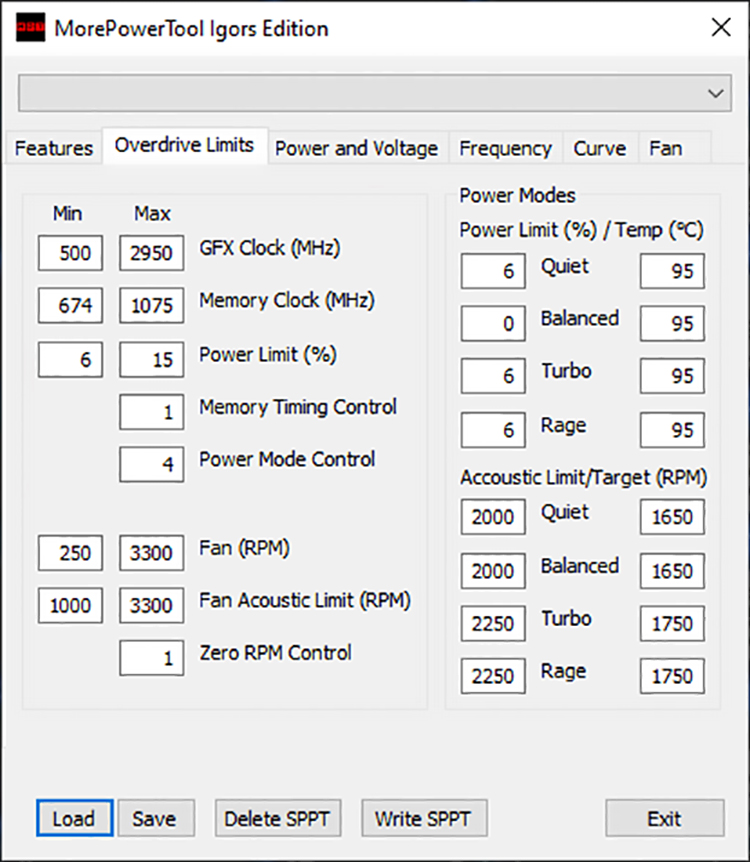Viewport: 750px width, 862px height.
Task: Click the Accoustic Limit/Target (RPM) heading
Action: click(583, 477)
